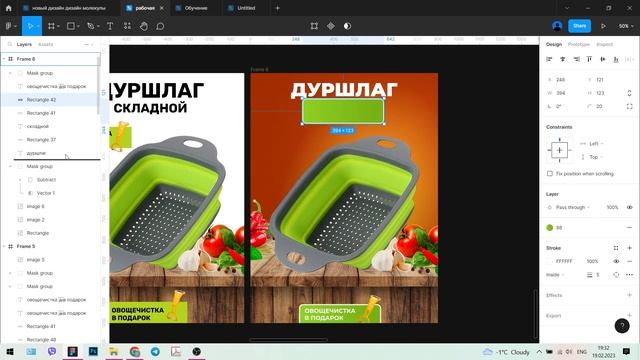Toggle stroke visibility eye icon
Viewport: 640px width, 360px height.
click(x=616, y=261)
